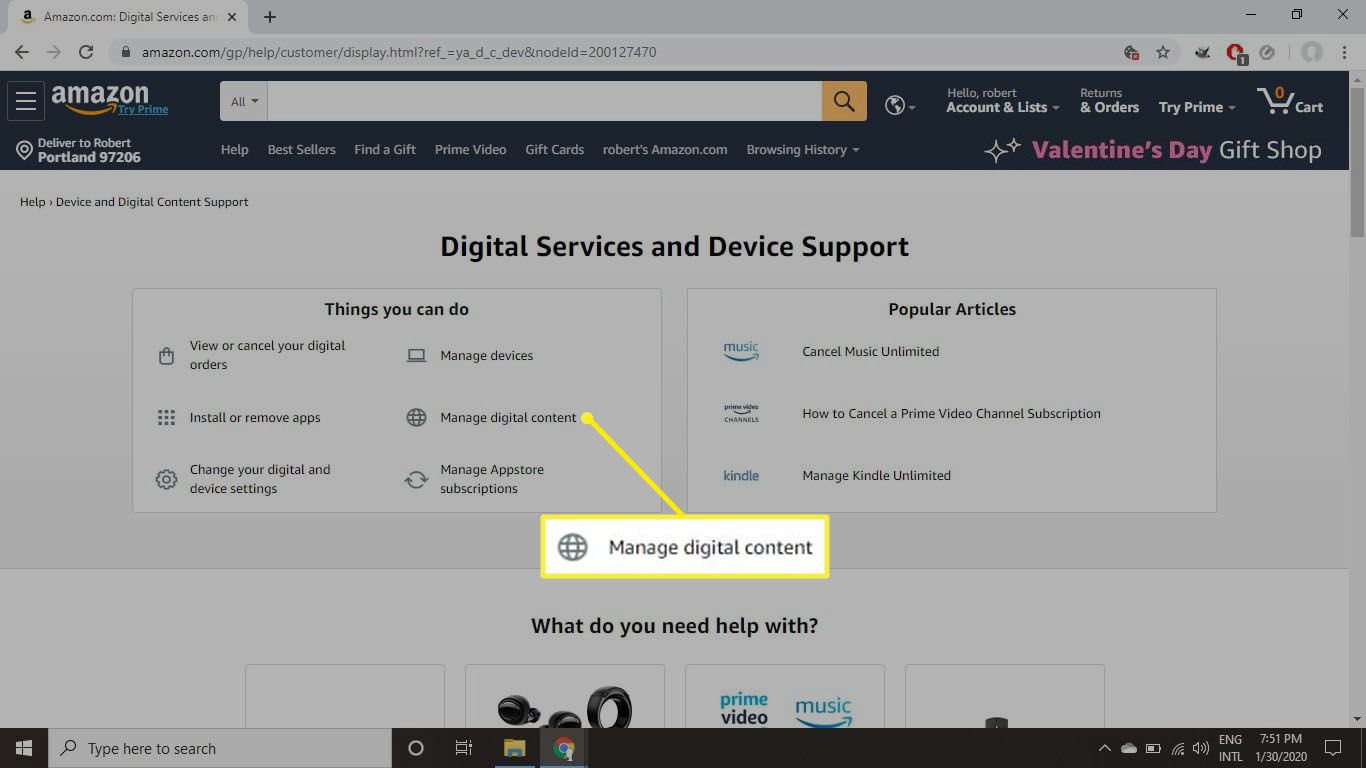Open the Windows notification center icon
The width and height of the screenshot is (1366, 768).
1332,748
